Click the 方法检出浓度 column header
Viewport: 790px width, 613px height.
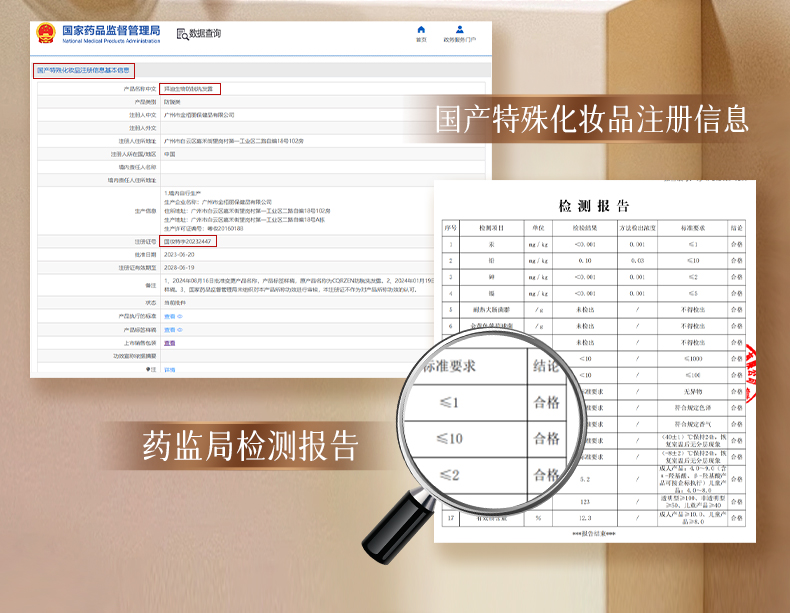[x=637, y=228]
